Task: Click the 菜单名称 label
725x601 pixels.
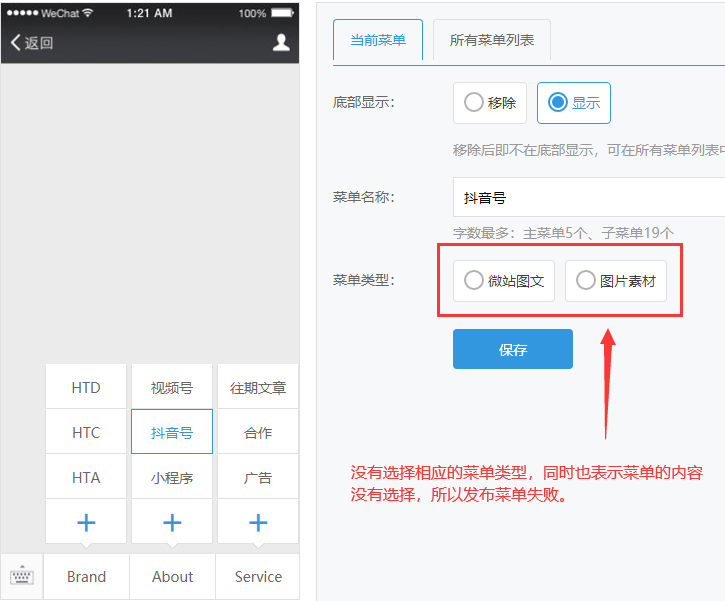Action: coord(364,197)
